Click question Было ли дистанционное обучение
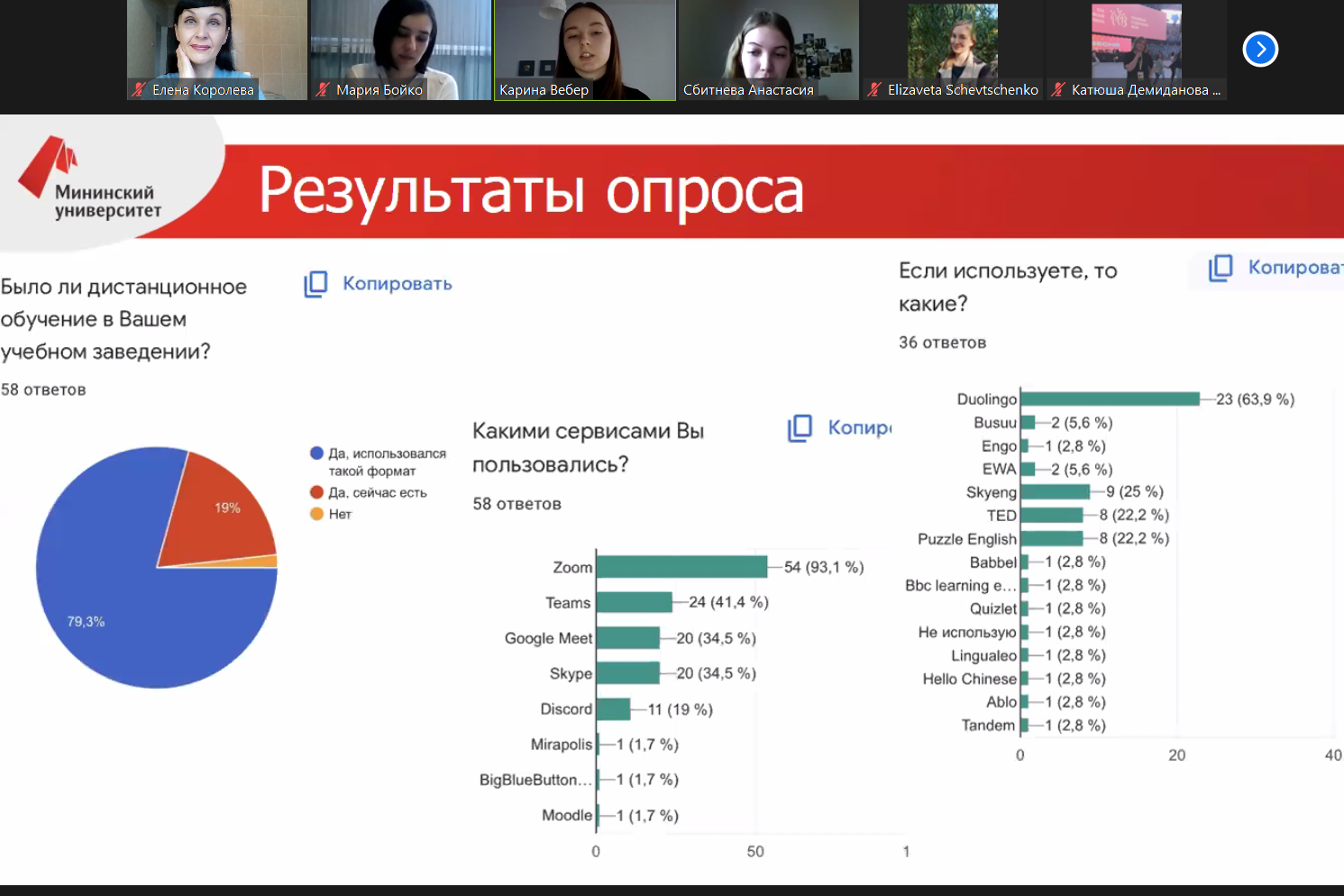Screen dimensions: 1344x896 (123, 319)
